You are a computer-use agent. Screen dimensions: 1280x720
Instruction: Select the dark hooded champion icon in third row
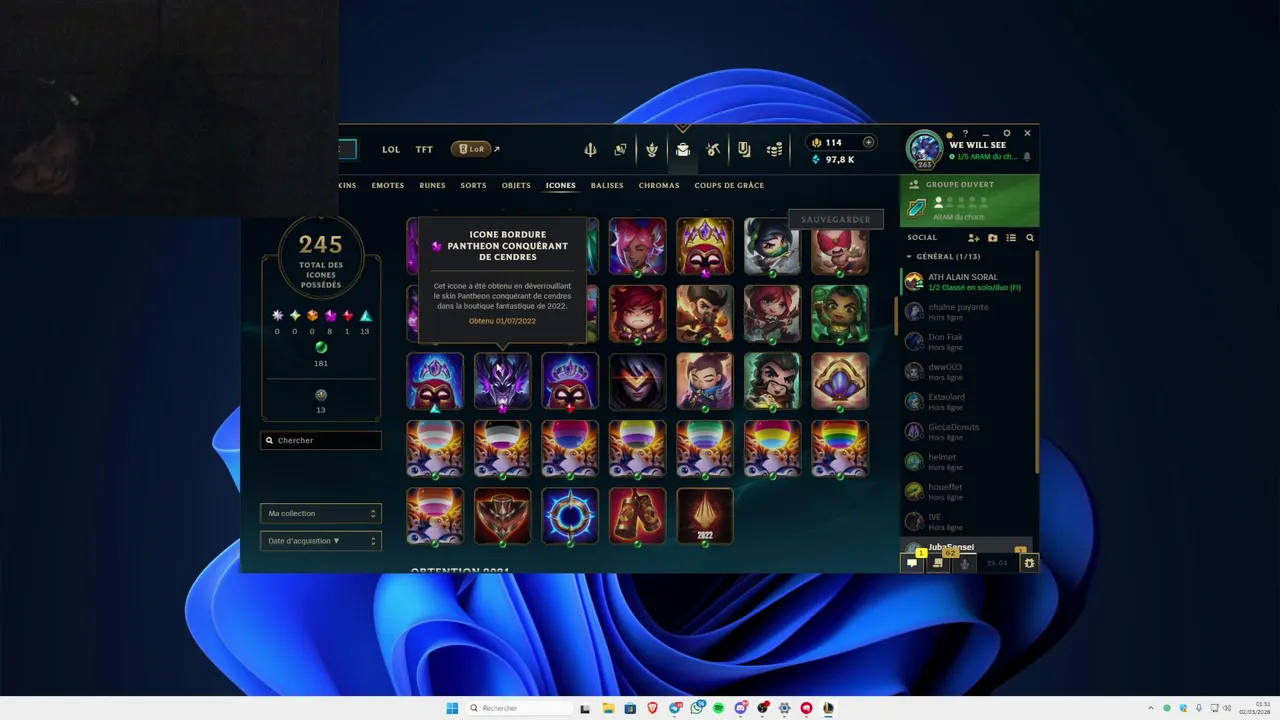click(x=637, y=381)
